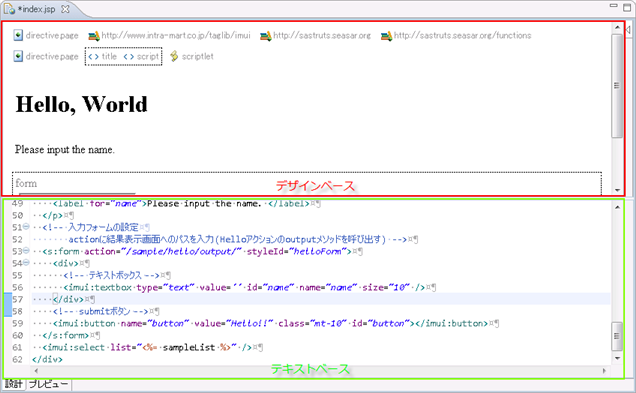The image size is (636, 393).
Task: Select the sastruts.seasar.org taglib icon
Action: pyautogui.click(x=266, y=36)
